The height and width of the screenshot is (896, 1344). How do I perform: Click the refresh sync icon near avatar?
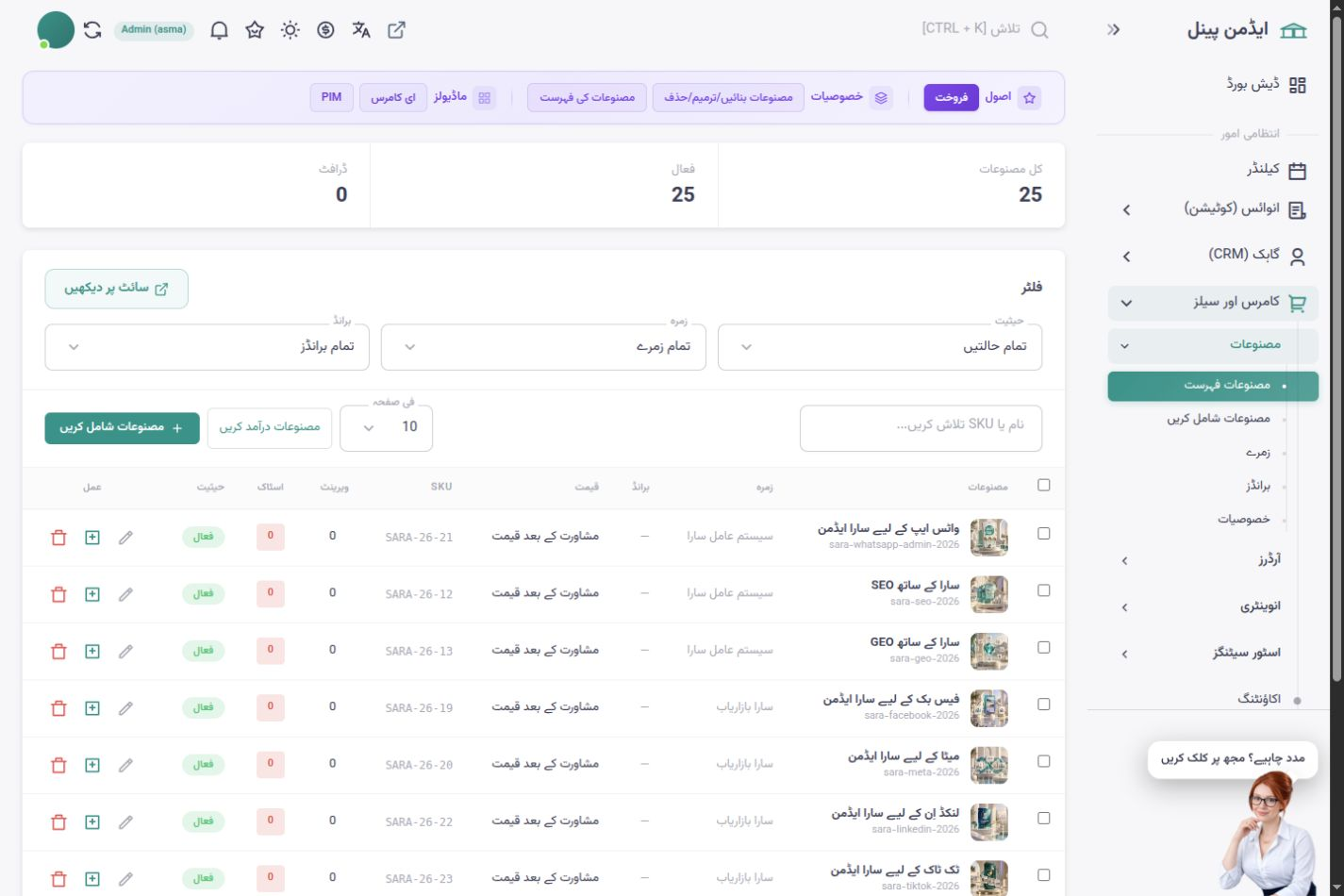click(92, 30)
